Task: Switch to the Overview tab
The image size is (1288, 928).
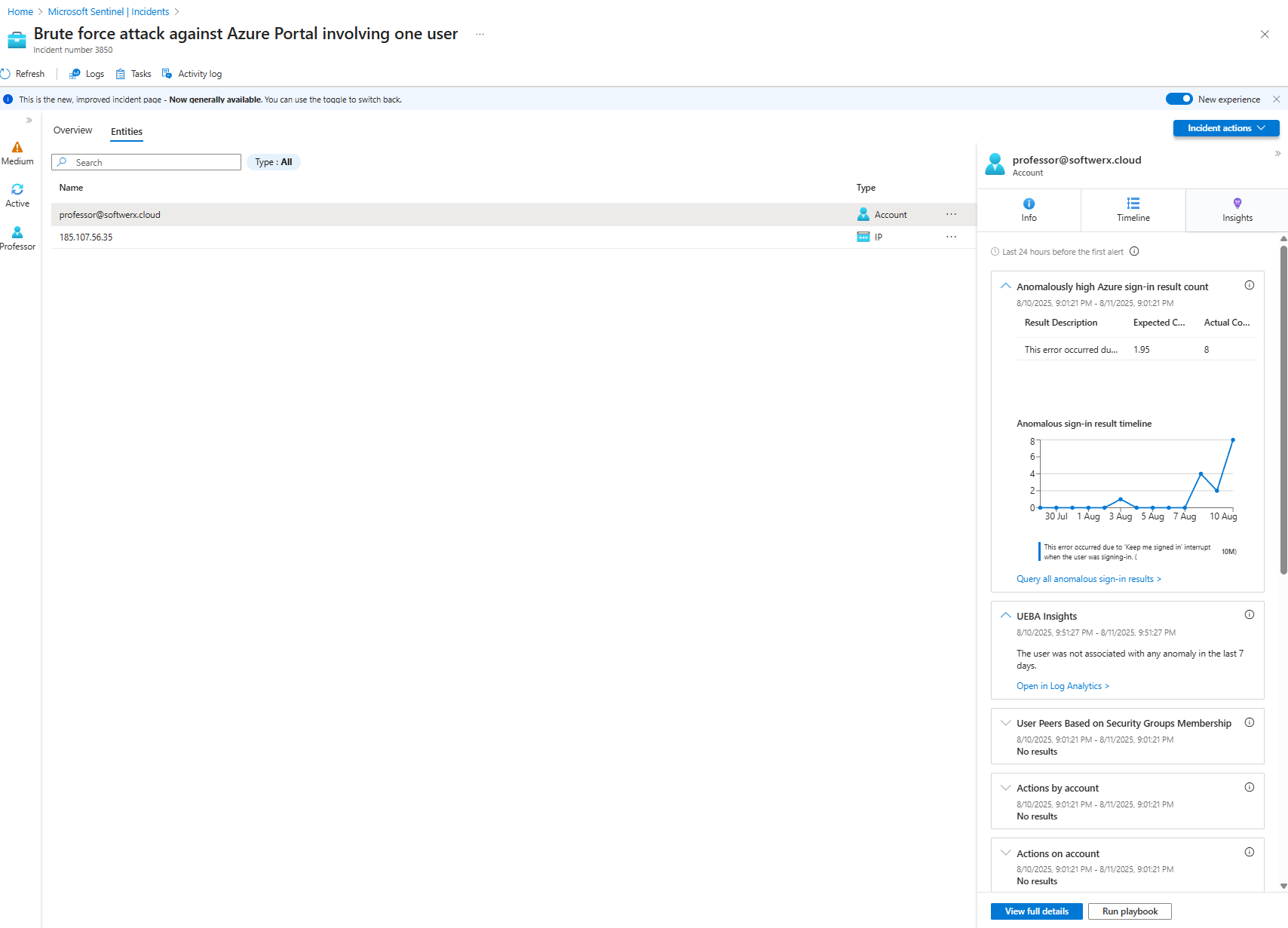Action: tap(72, 130)
